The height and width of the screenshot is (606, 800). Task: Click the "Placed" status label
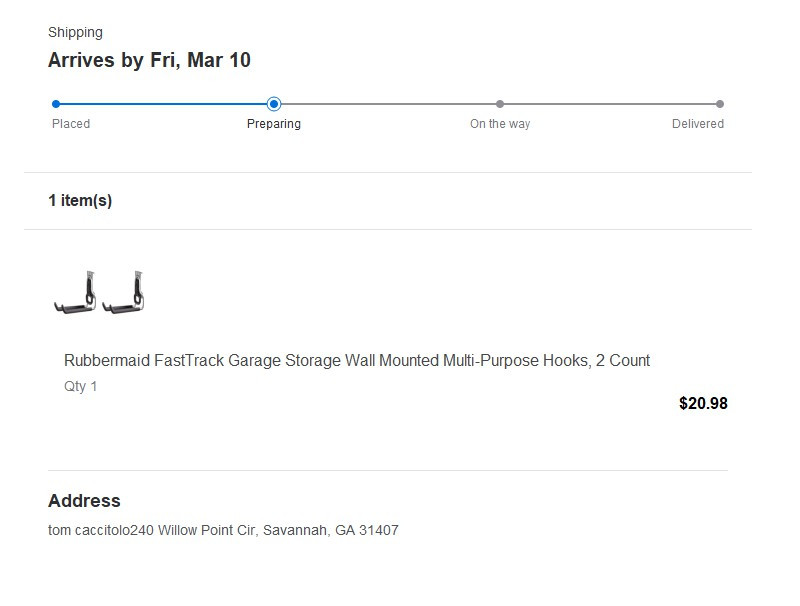click(x=71, y=124)
